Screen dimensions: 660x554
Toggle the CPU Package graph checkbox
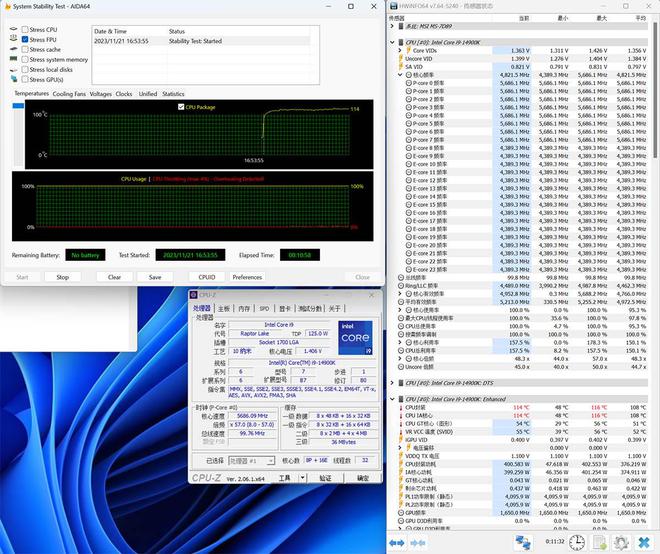pyautogui.click(x=181, y=107)
